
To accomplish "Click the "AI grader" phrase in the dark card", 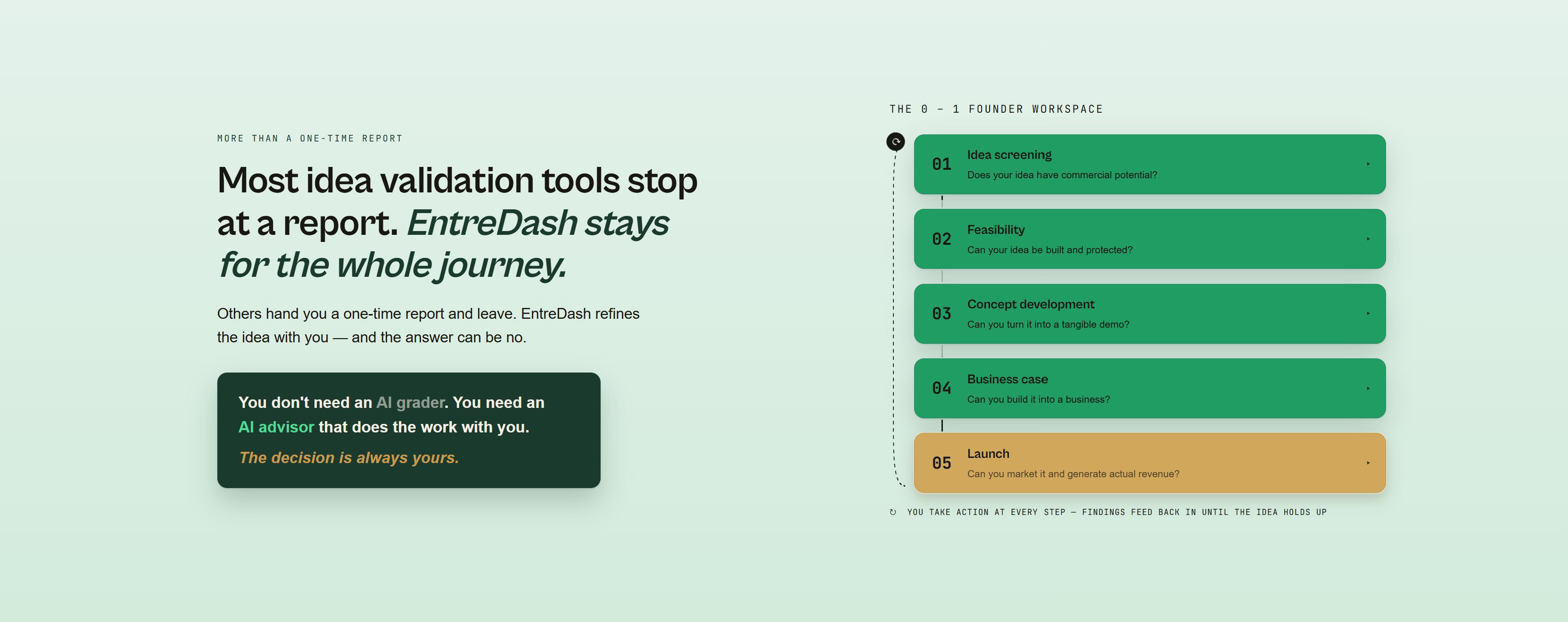I will tap(410, 402).
